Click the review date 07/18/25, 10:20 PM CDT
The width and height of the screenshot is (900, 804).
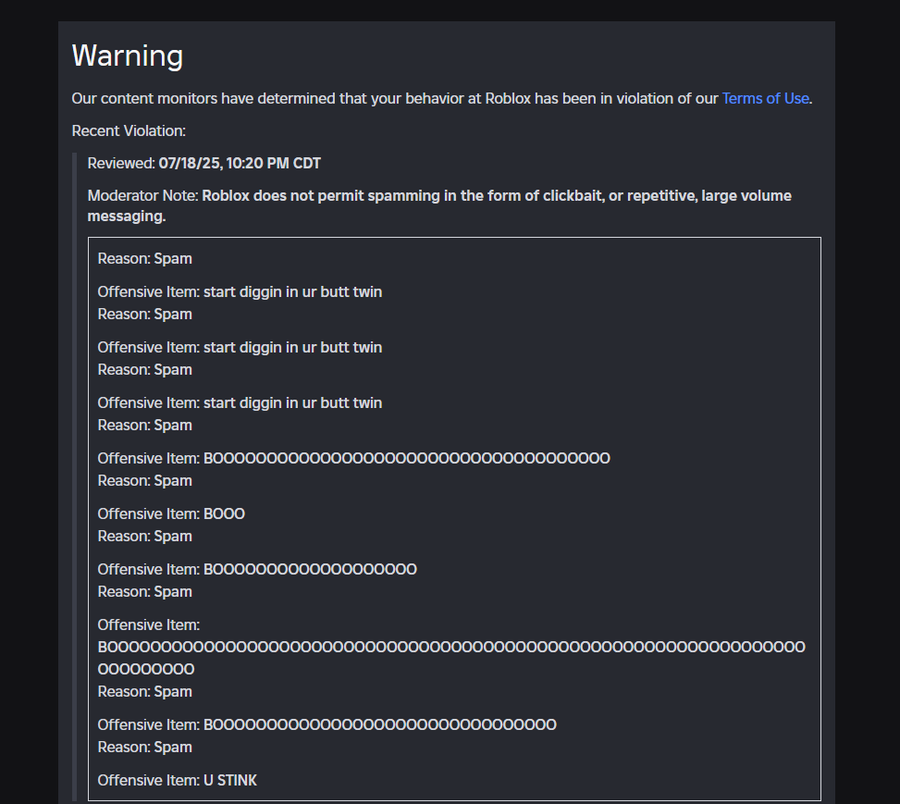point(239,163)
